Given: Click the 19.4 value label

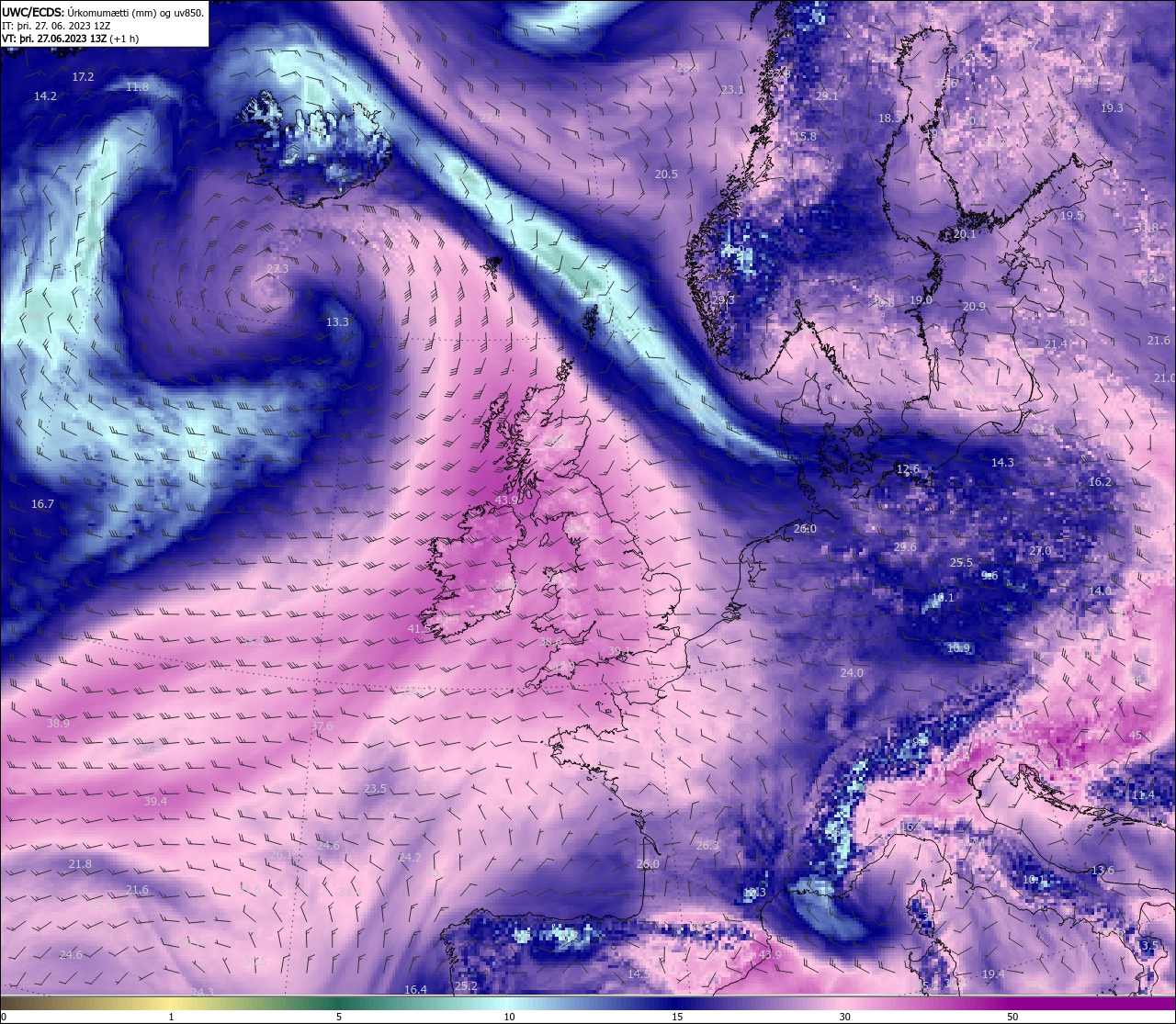Looking at the screenshot, I should click(x=993, y=974).
